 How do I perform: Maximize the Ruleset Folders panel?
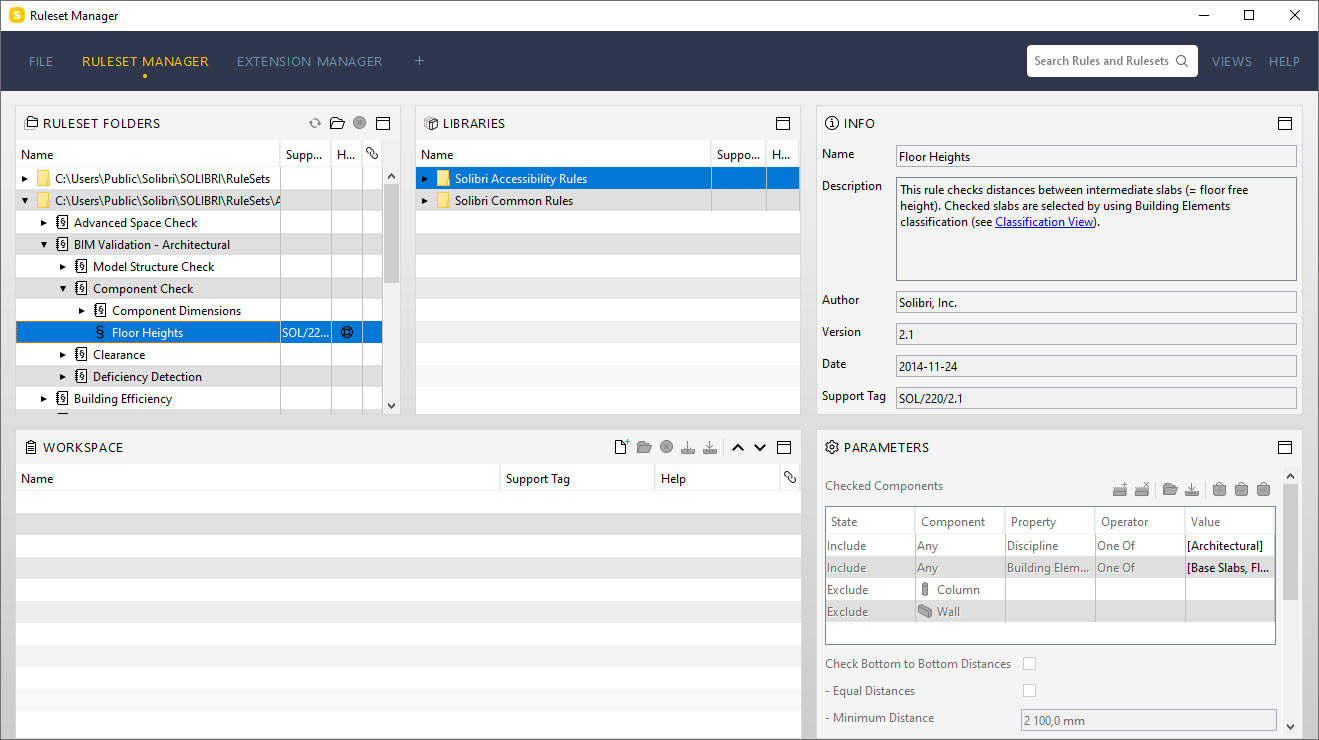(382, 123)
